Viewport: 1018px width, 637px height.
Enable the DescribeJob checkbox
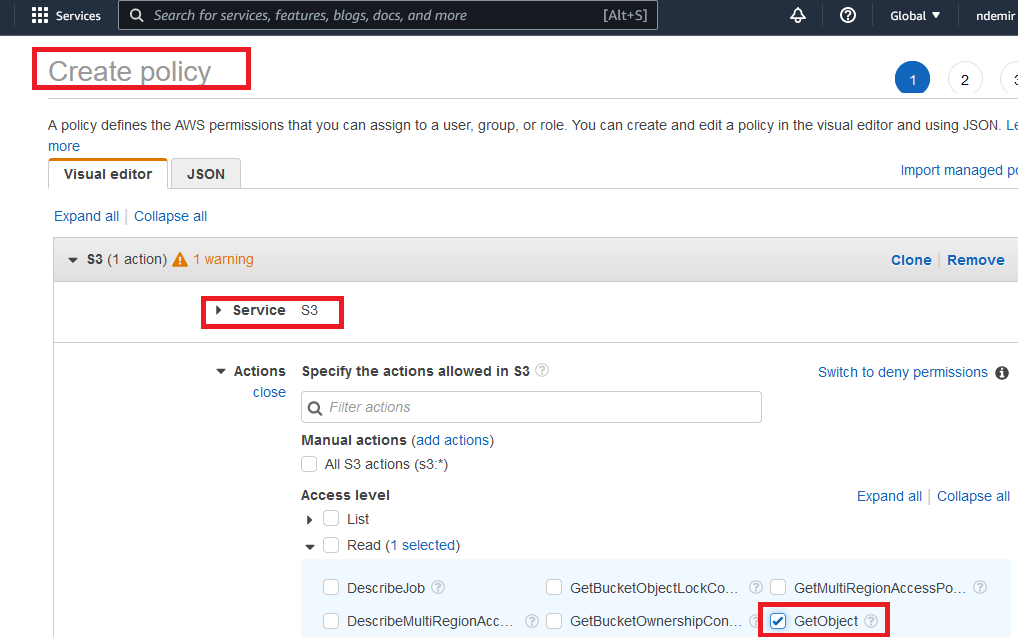point(331,587)
